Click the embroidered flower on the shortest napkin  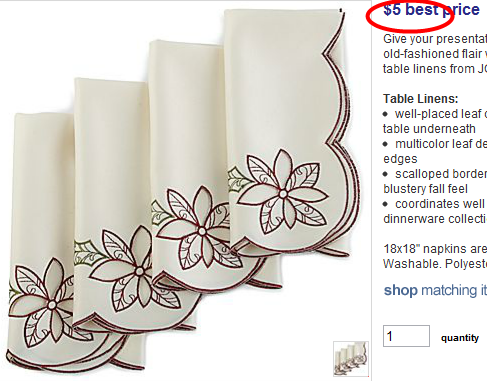point(50,305)
